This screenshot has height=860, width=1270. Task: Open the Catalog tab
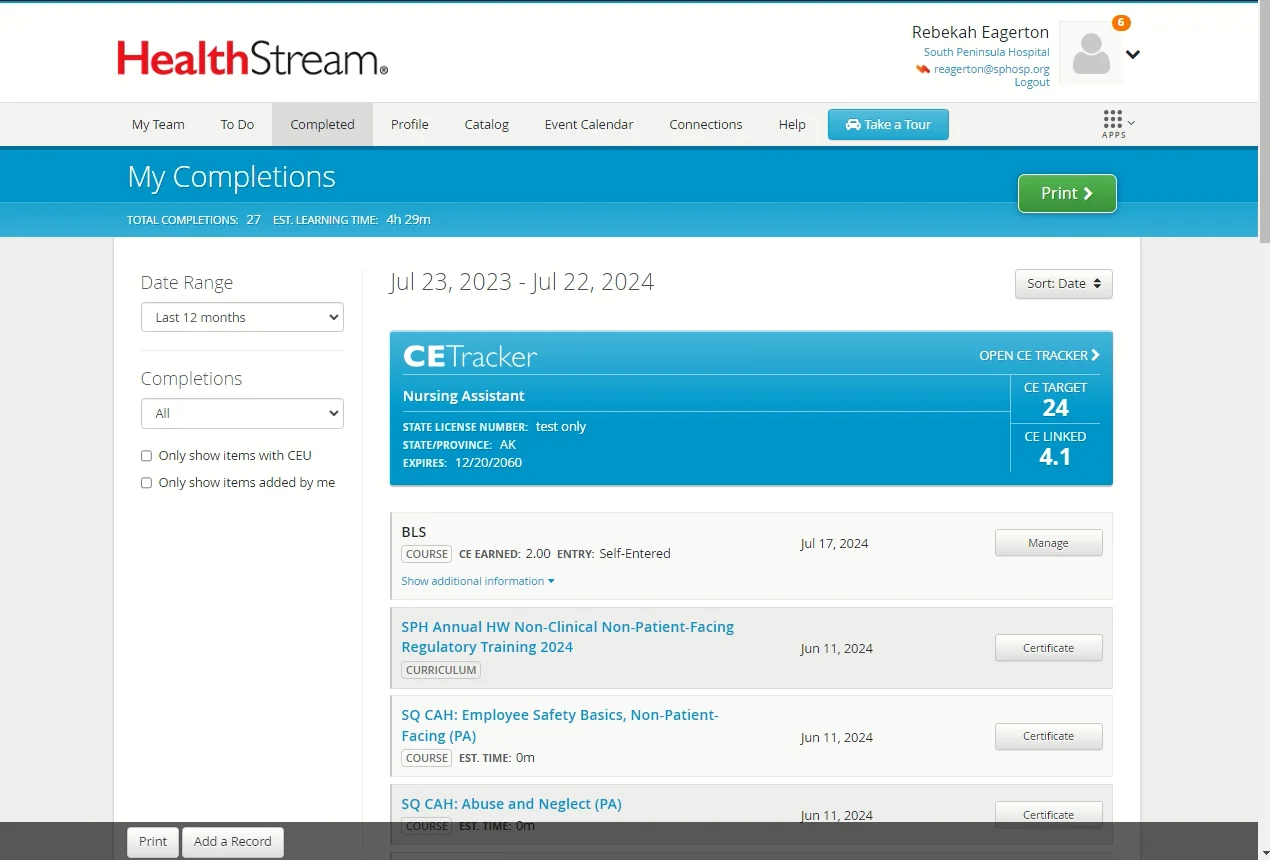486,125
